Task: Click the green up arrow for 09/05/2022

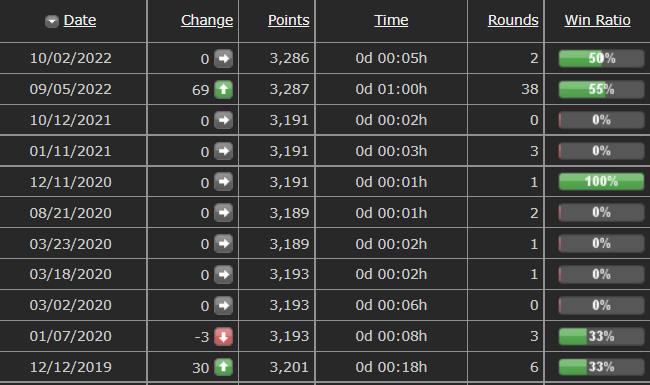Action: 223,89
